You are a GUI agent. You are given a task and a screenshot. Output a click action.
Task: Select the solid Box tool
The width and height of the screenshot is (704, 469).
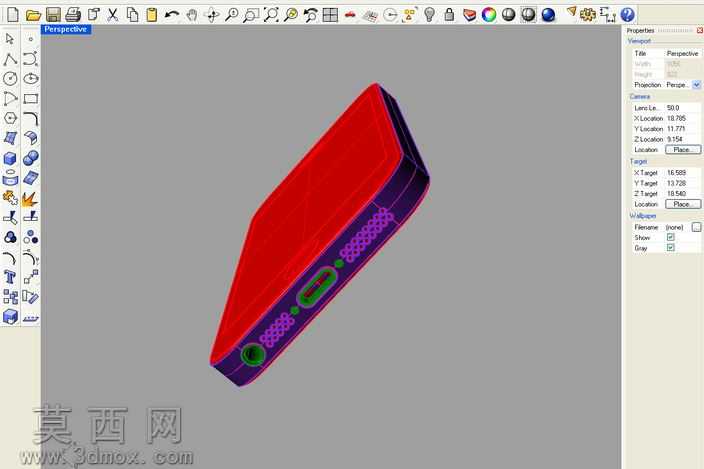click(x=10, y=158)
